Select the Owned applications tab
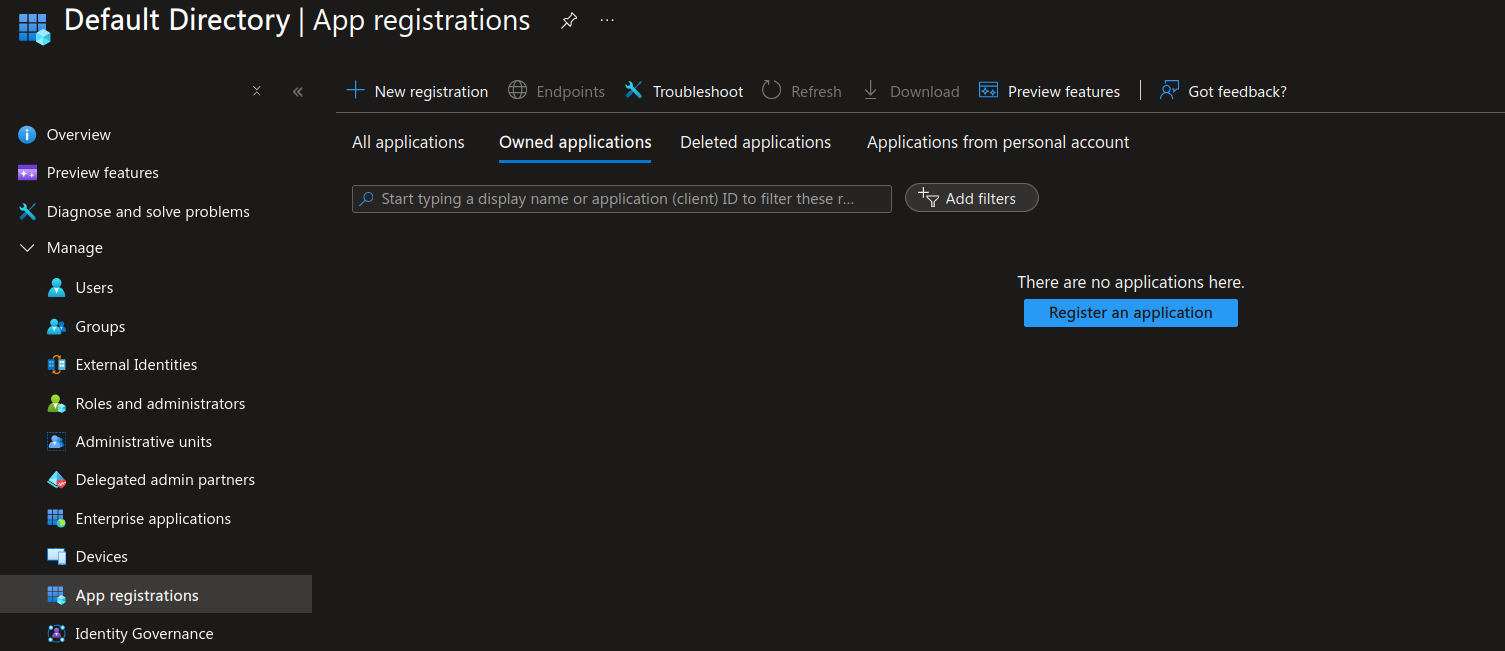The width and height of the screenshot is (1505, 651). (575, 142)
